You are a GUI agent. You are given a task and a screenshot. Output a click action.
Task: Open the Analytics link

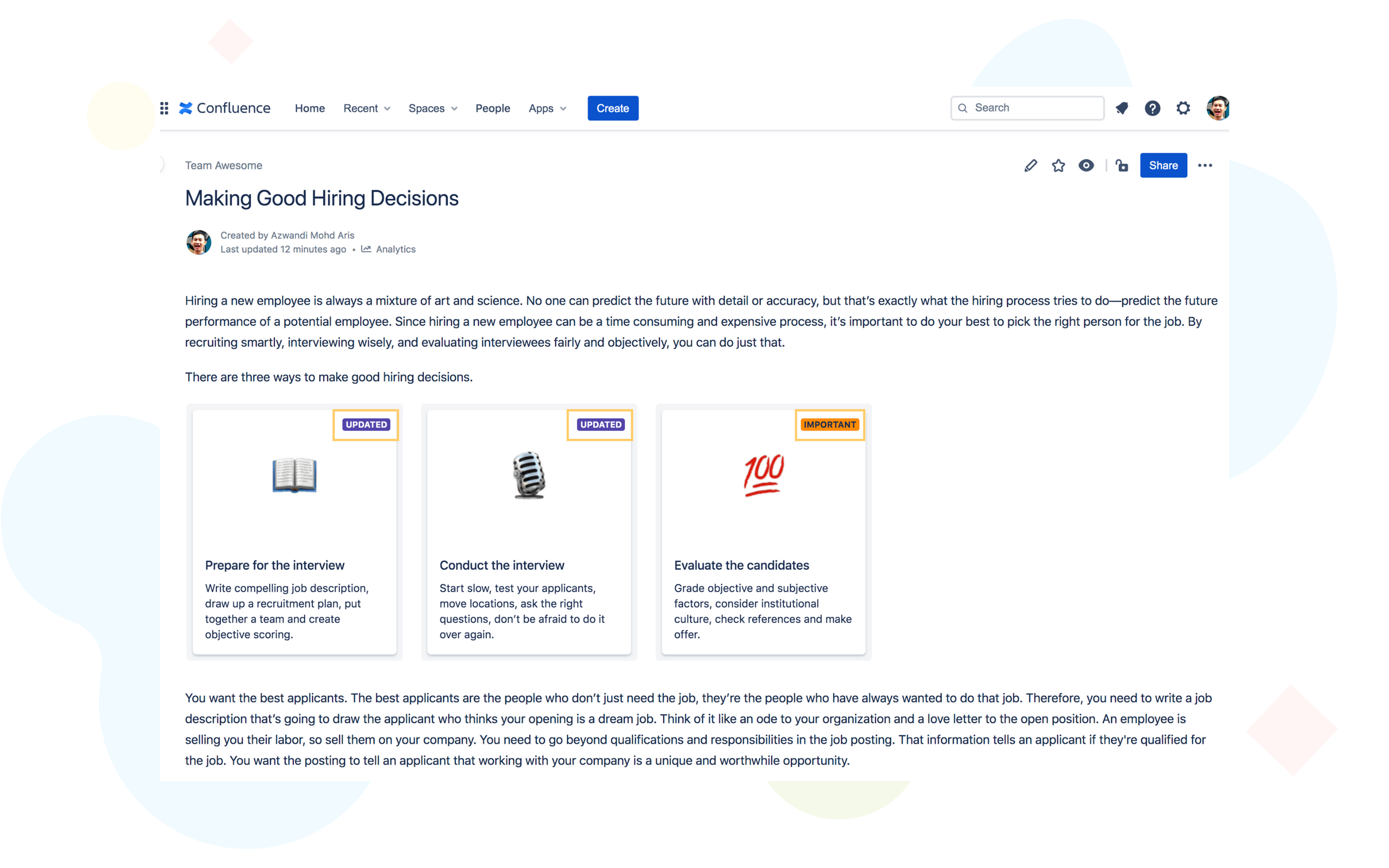(x=395, y=249)
